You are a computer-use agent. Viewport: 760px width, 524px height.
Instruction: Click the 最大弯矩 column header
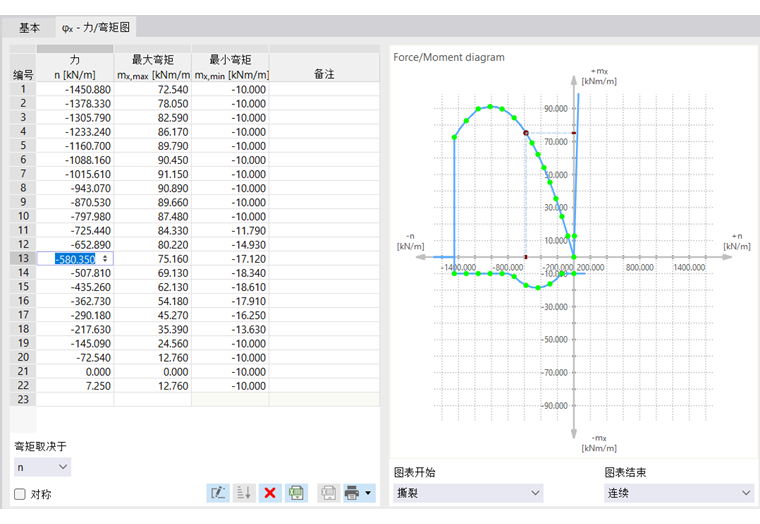153,67
